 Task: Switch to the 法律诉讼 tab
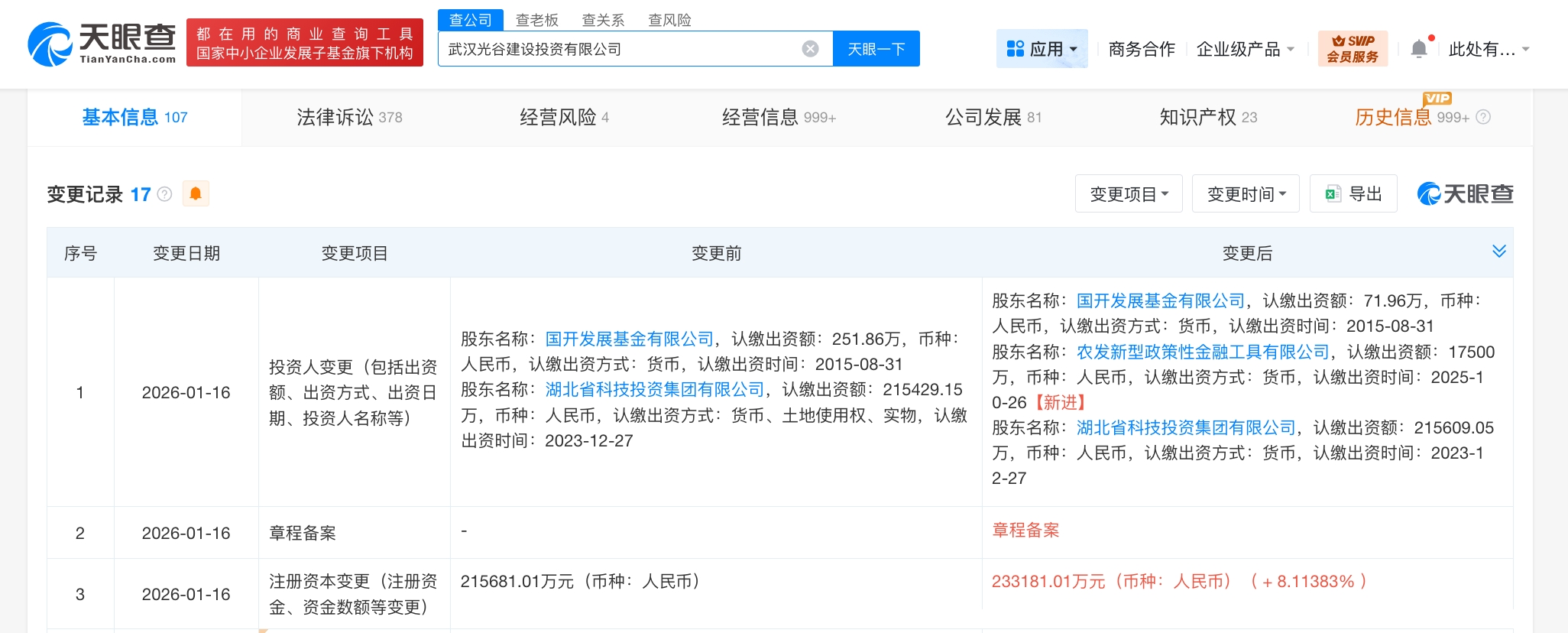(349, 117)
